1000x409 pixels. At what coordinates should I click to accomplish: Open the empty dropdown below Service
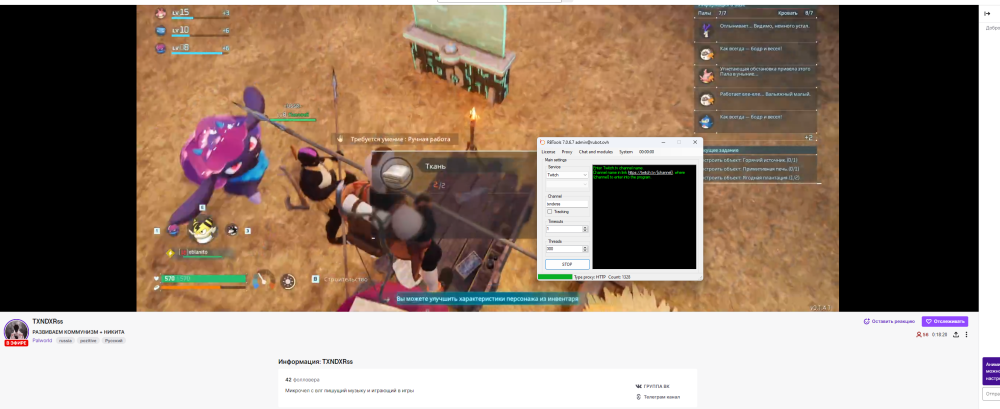point(566,184)
